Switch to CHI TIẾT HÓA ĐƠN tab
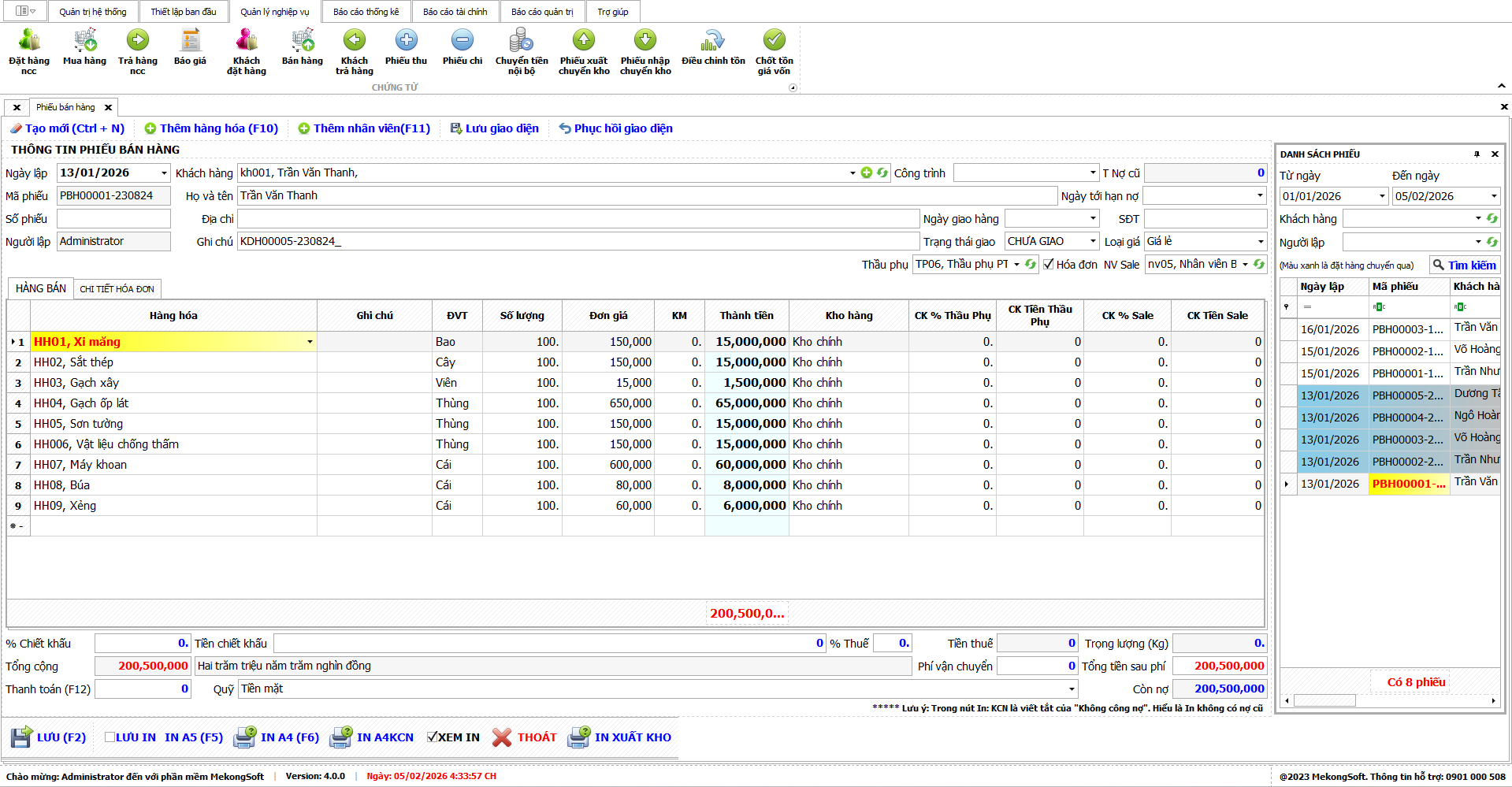 click(117, 289)
